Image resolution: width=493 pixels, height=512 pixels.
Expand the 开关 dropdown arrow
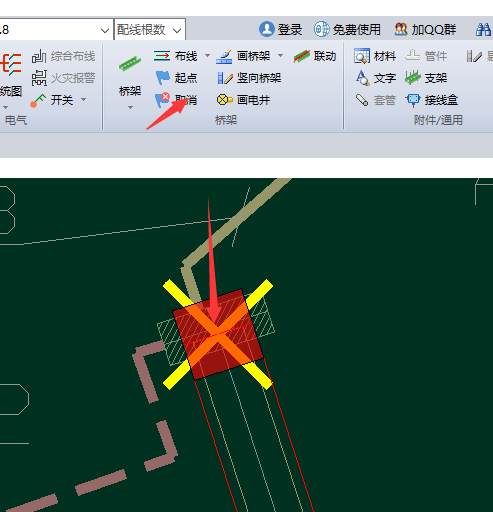point(83,99)
